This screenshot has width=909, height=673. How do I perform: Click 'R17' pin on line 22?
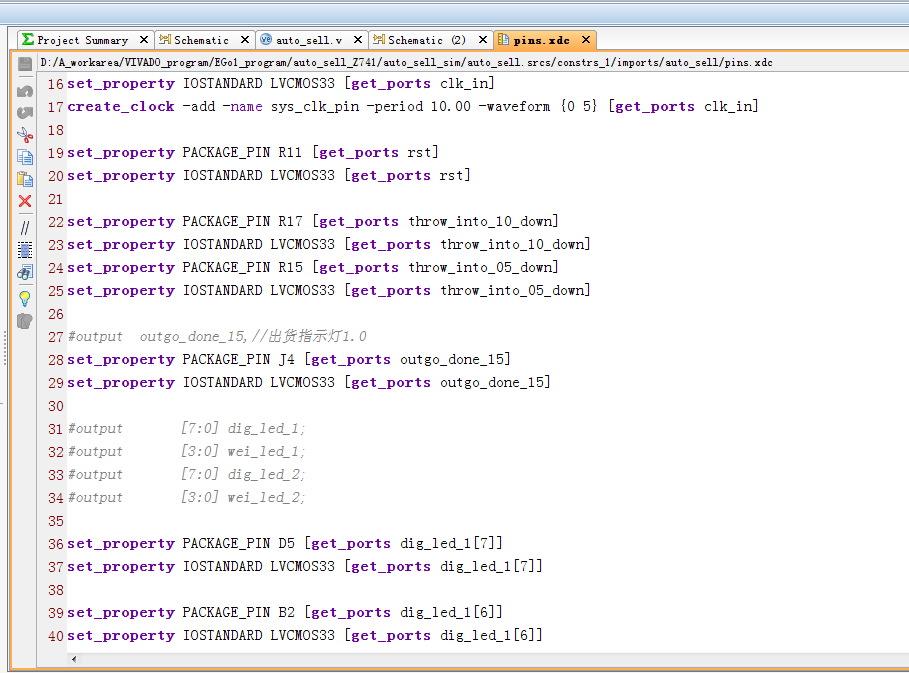(x=290, y=221)
